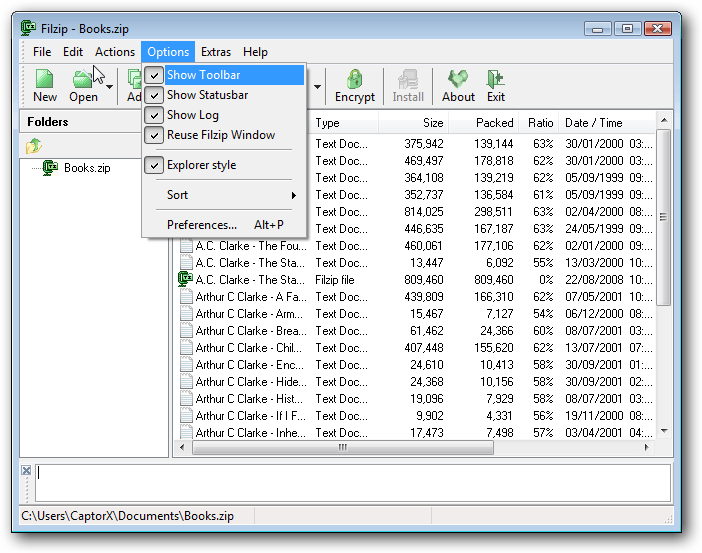Click the document icon of Arthur C Clarke - Inhe...
Viewport: 702px width, 553px height.
(186, 432)
